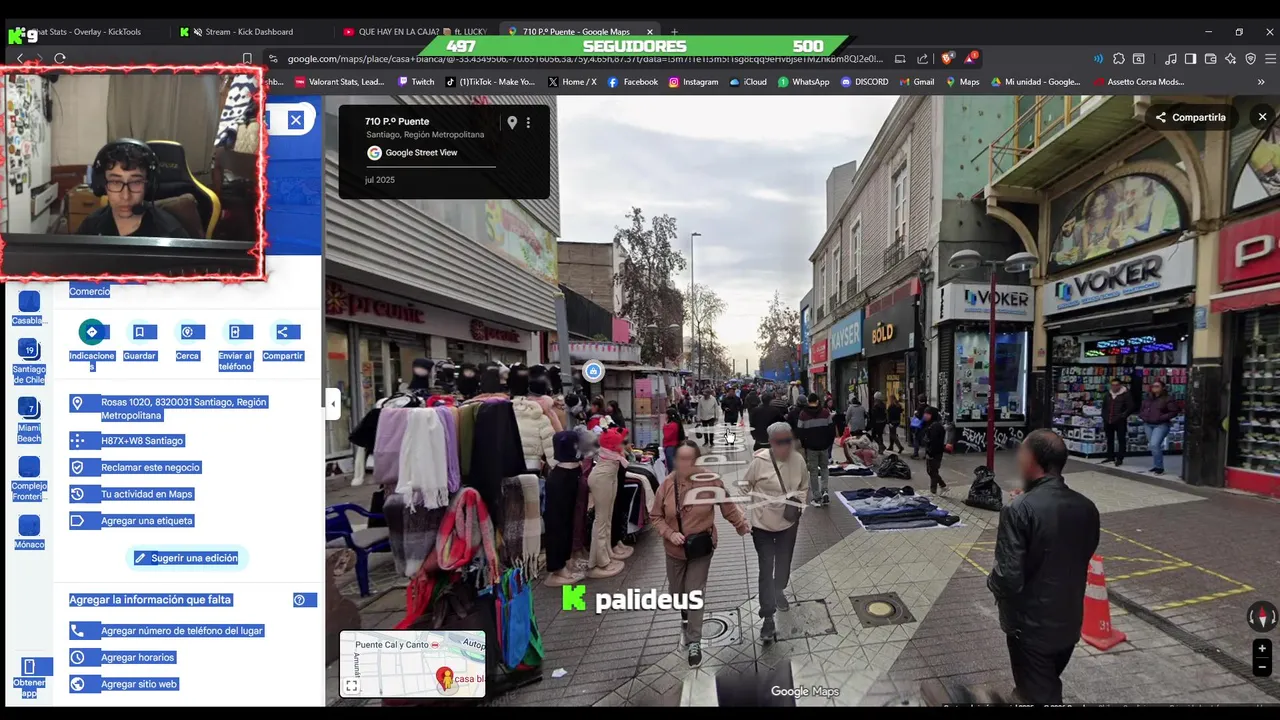Open a new browser tab with plus
1280x720 pixels.
click(x=674, y=32)
